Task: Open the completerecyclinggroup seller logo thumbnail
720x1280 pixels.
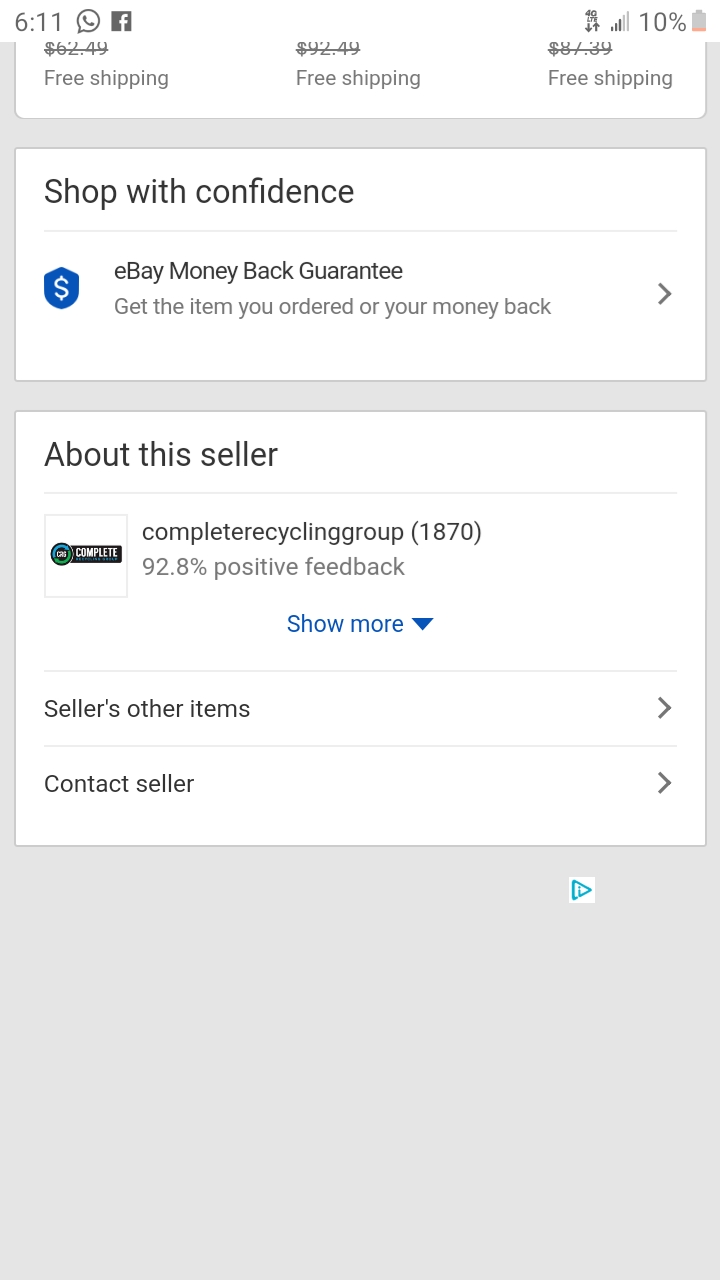Action: coord(86,555)
